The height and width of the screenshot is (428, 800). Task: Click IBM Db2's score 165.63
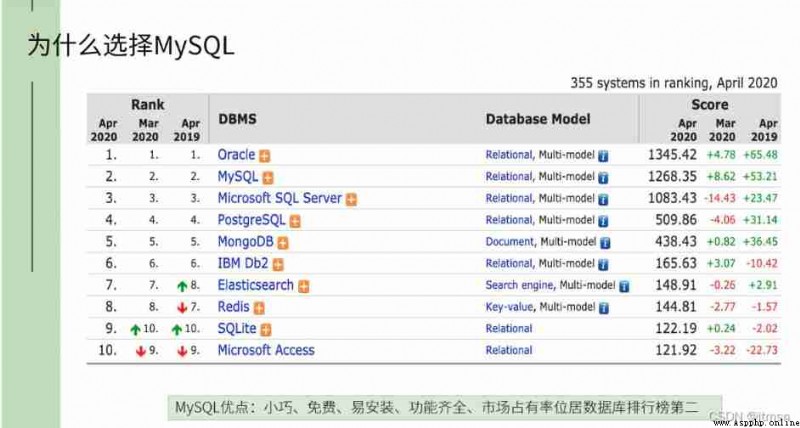tap(676, 263)
